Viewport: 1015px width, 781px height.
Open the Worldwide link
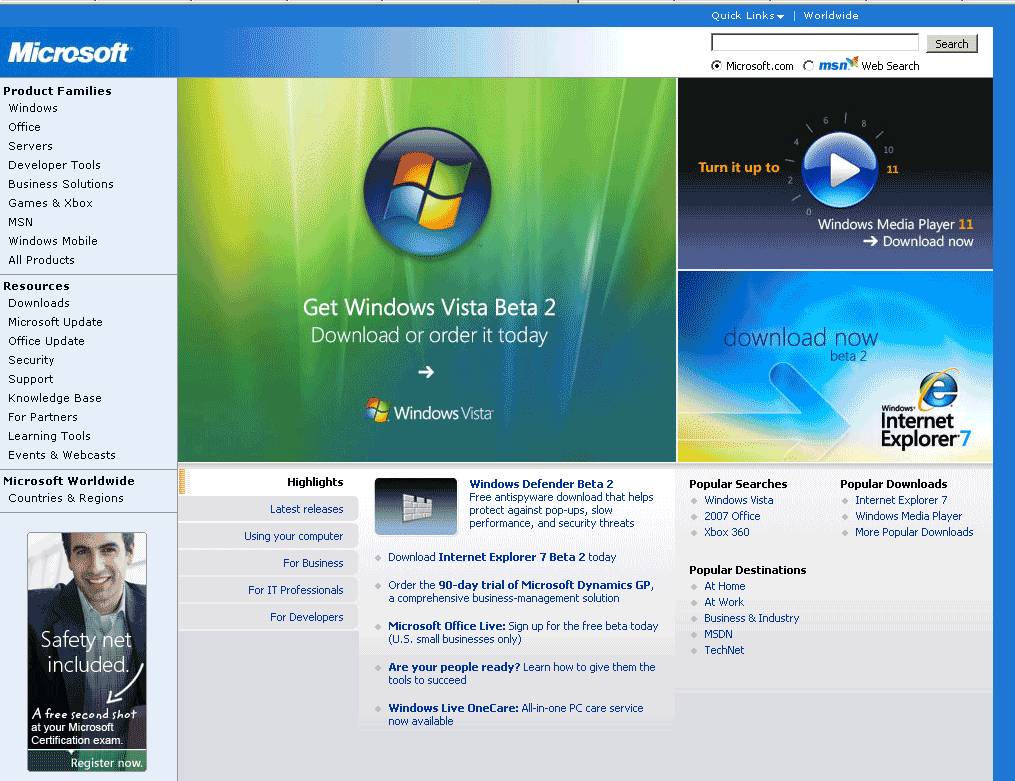[x=831, y=16]
